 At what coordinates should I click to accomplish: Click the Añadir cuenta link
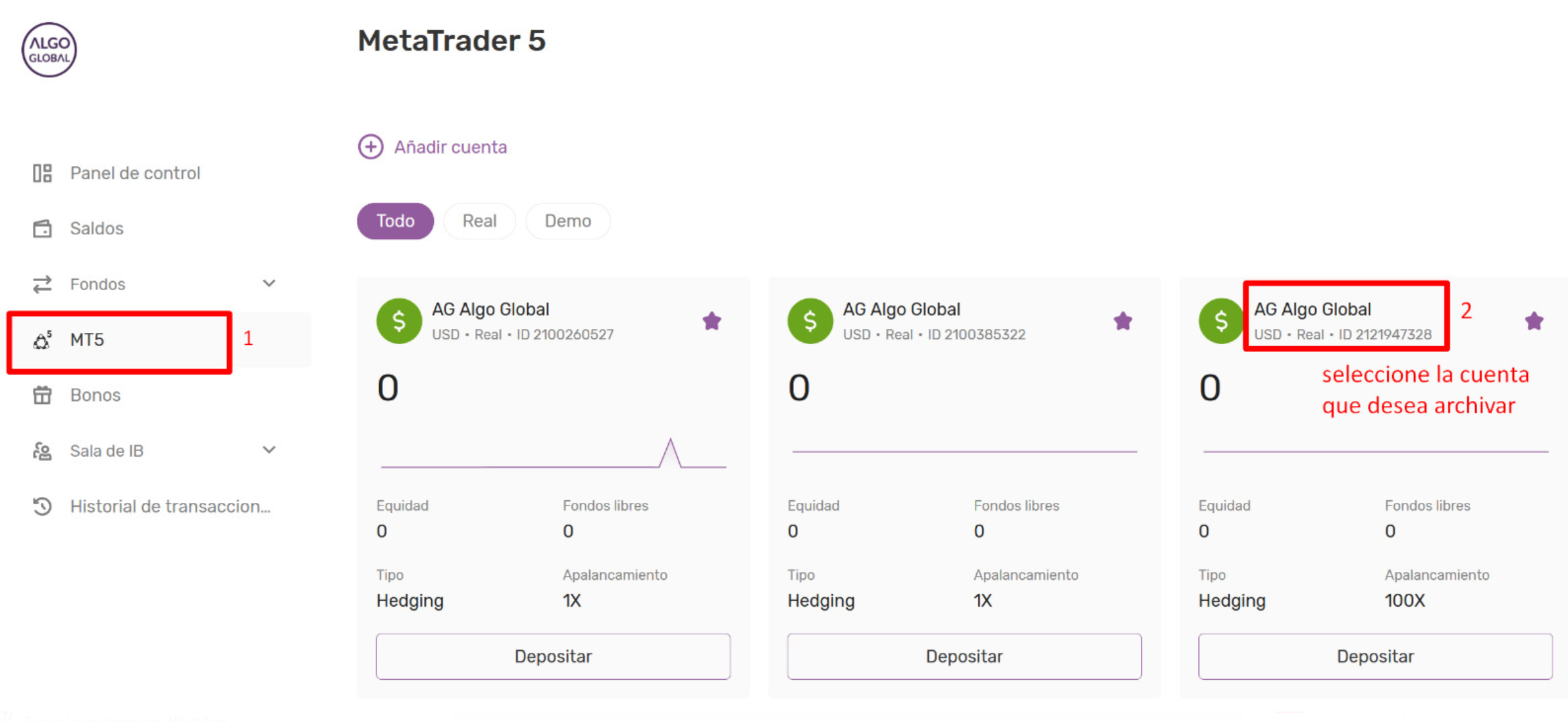pyautogui.click(x=450, y=147)
